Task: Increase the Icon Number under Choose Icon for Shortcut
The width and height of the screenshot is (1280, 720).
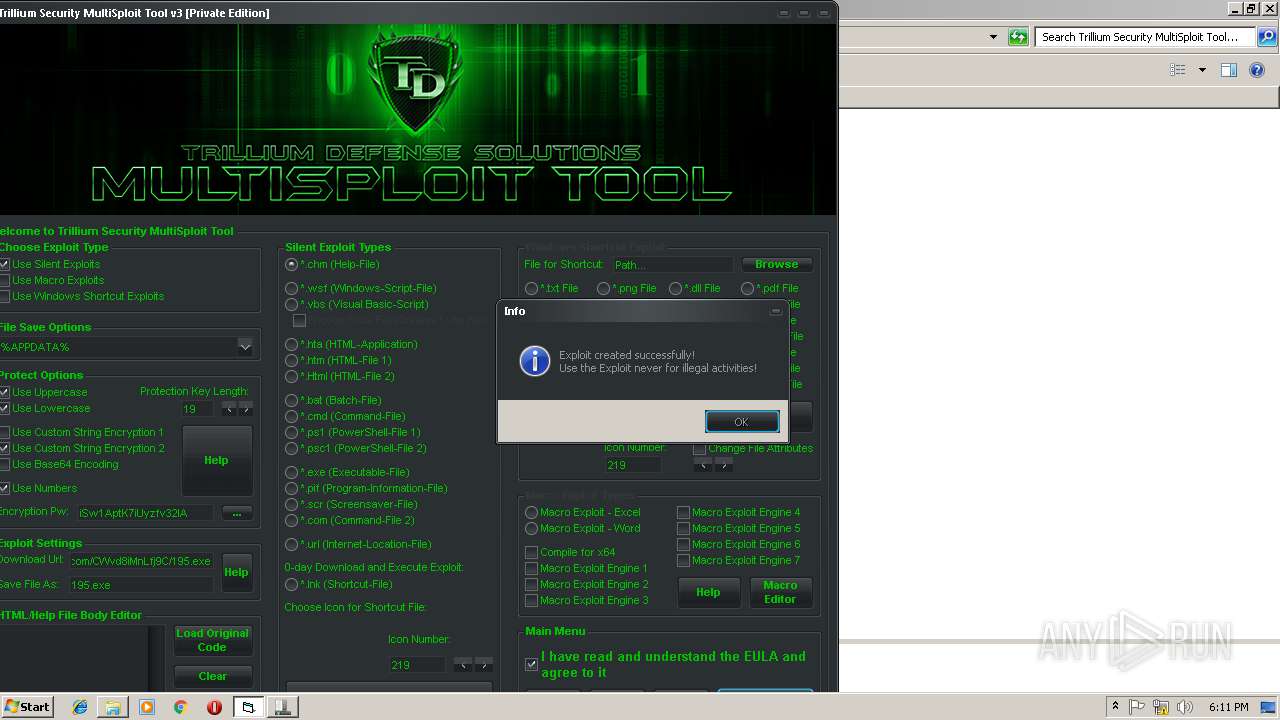Action: click(x=484, y=664)
